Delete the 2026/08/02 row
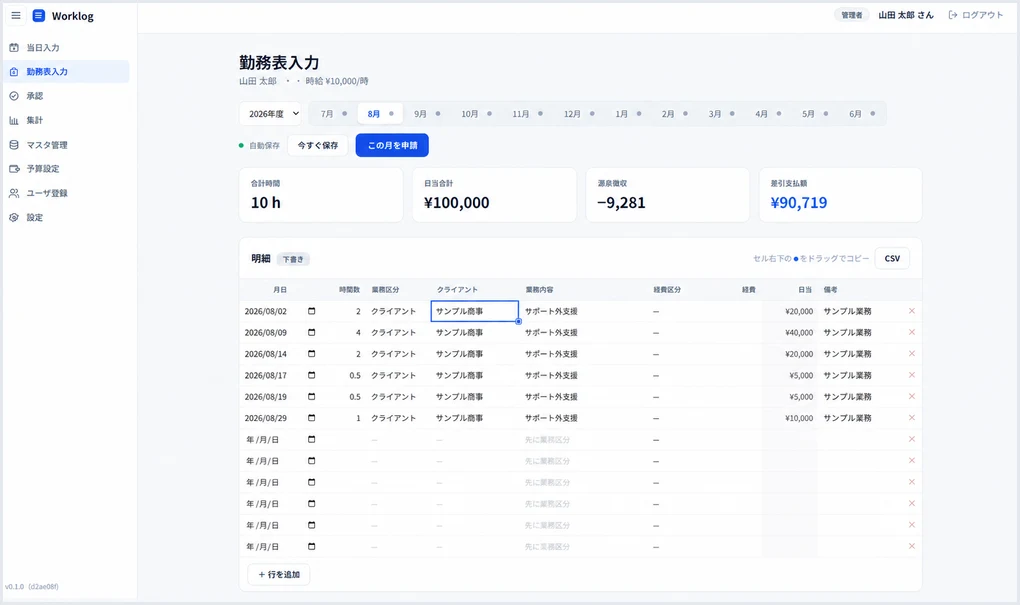The height and width of the screenshot is (605, 1020). tap(911, 311)
